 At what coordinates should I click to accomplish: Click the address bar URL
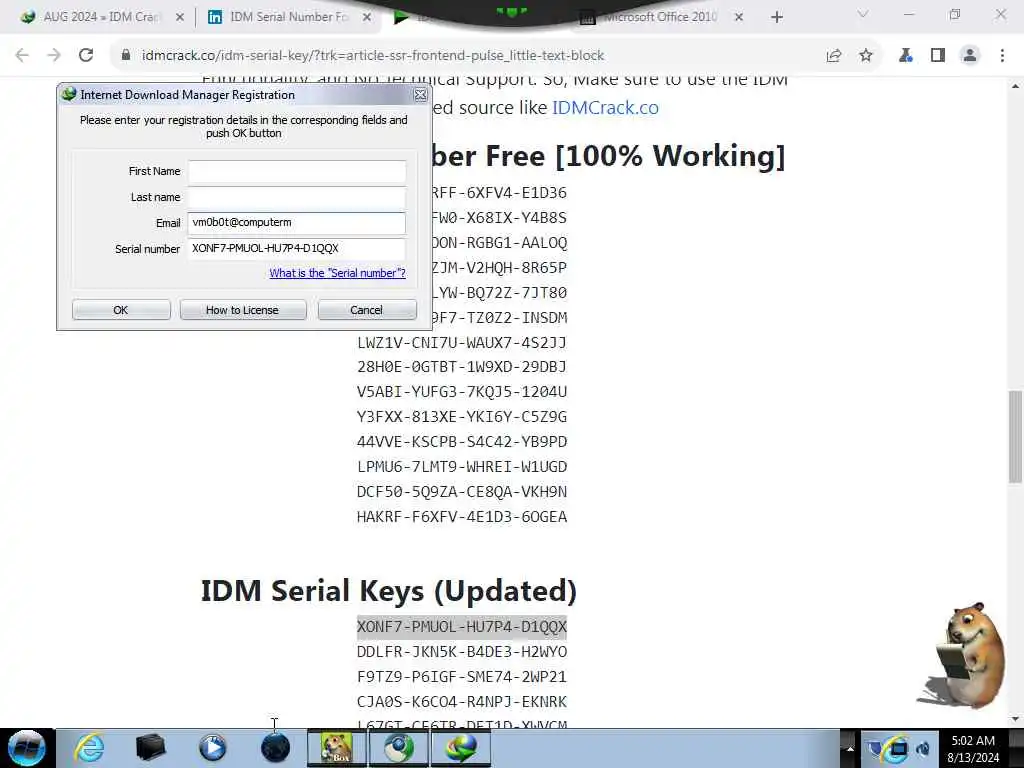click(x=372, y=56)
